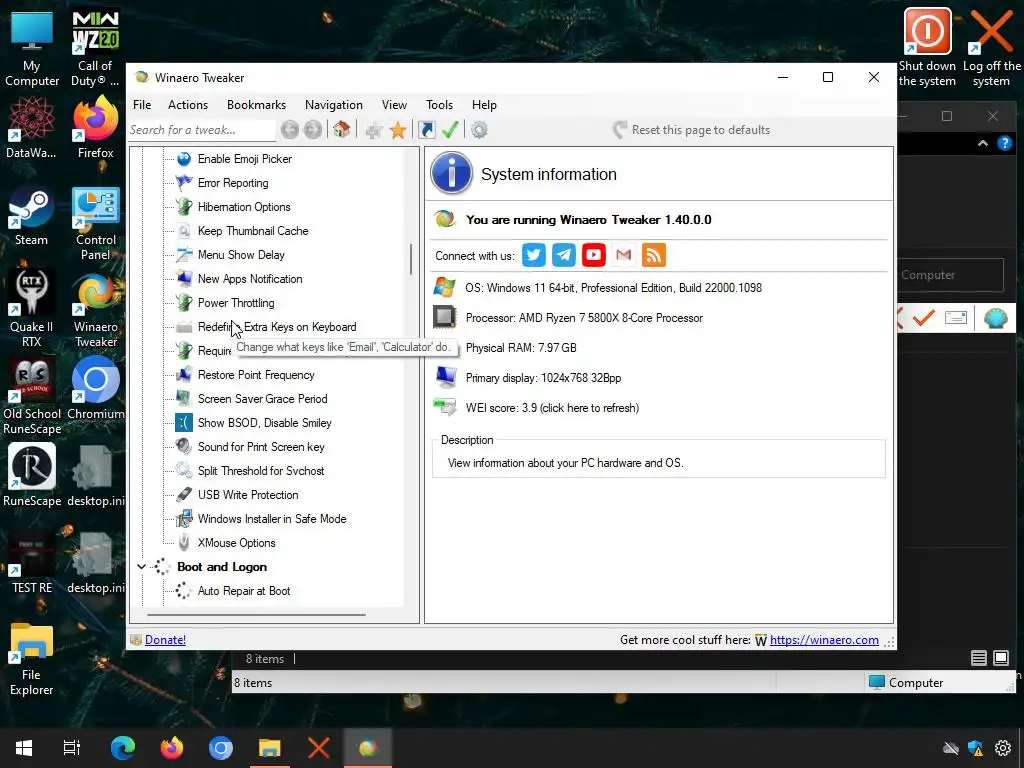The image size is (1024, 768).
Task: Open the View menu
Action: click(x=394, y=104)
